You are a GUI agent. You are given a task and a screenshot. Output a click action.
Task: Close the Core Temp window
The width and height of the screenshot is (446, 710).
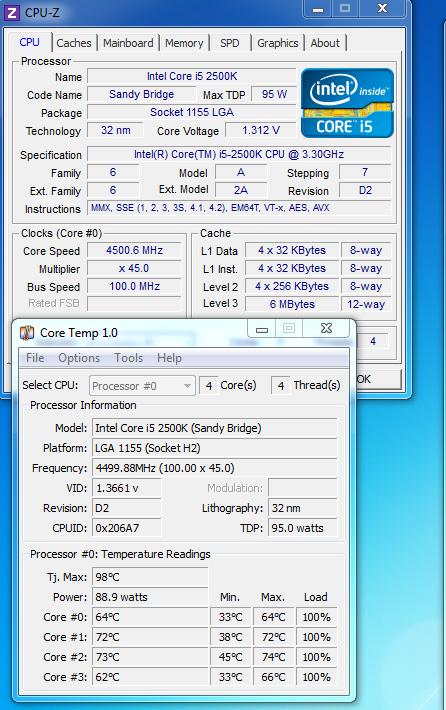[326, 329]
